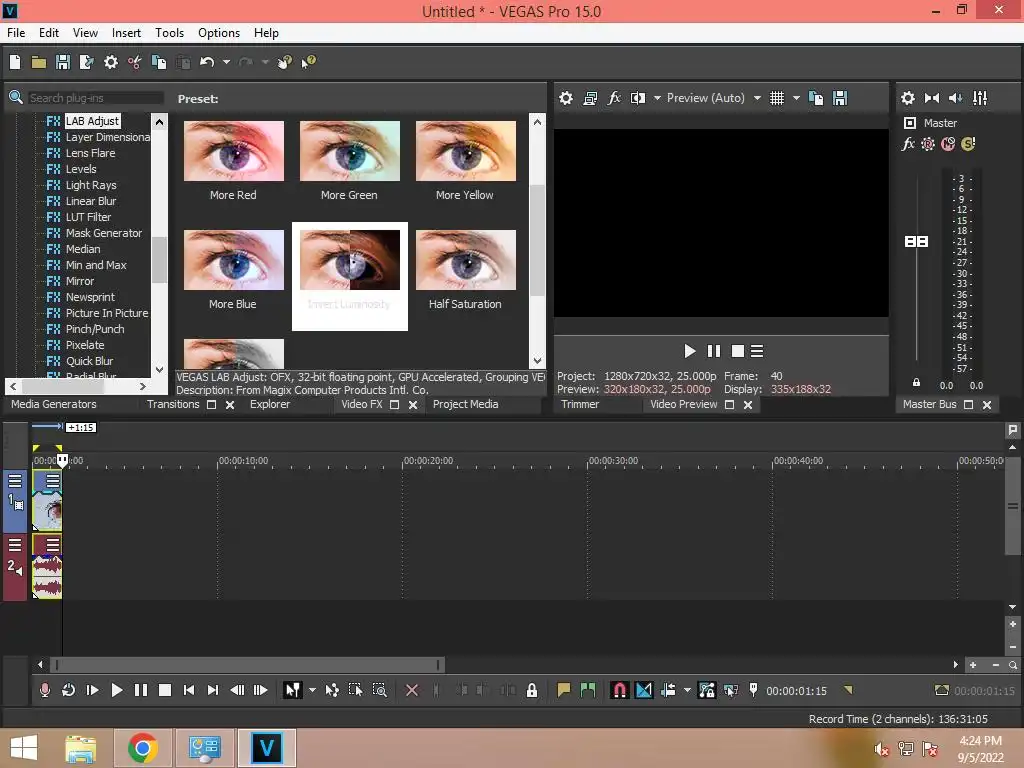1024x768 pixels.
Task: Save the project with the toolbar disk icon
Action: pos(63,62)
